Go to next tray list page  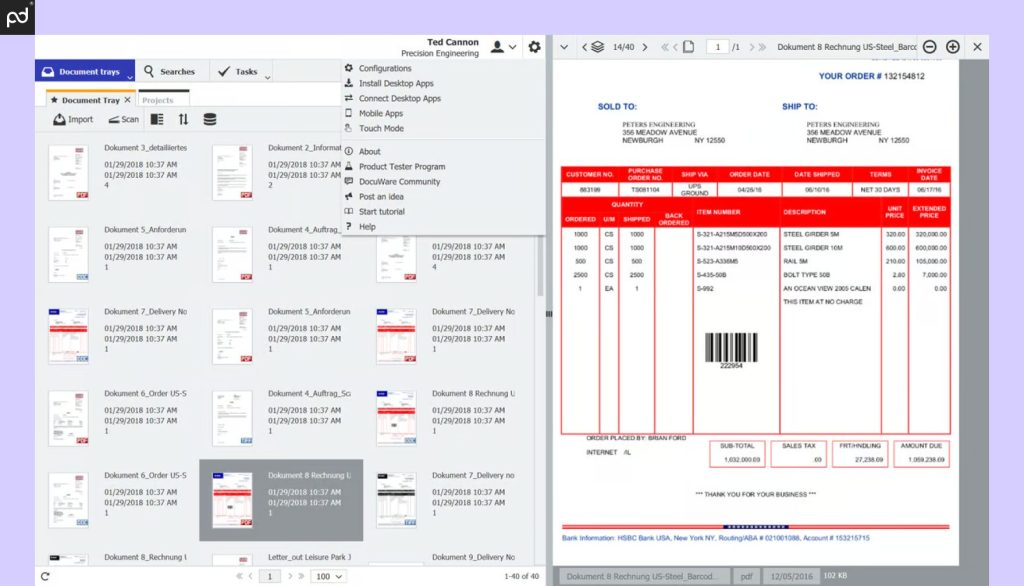pyautogui.click(x=290, y=576)
